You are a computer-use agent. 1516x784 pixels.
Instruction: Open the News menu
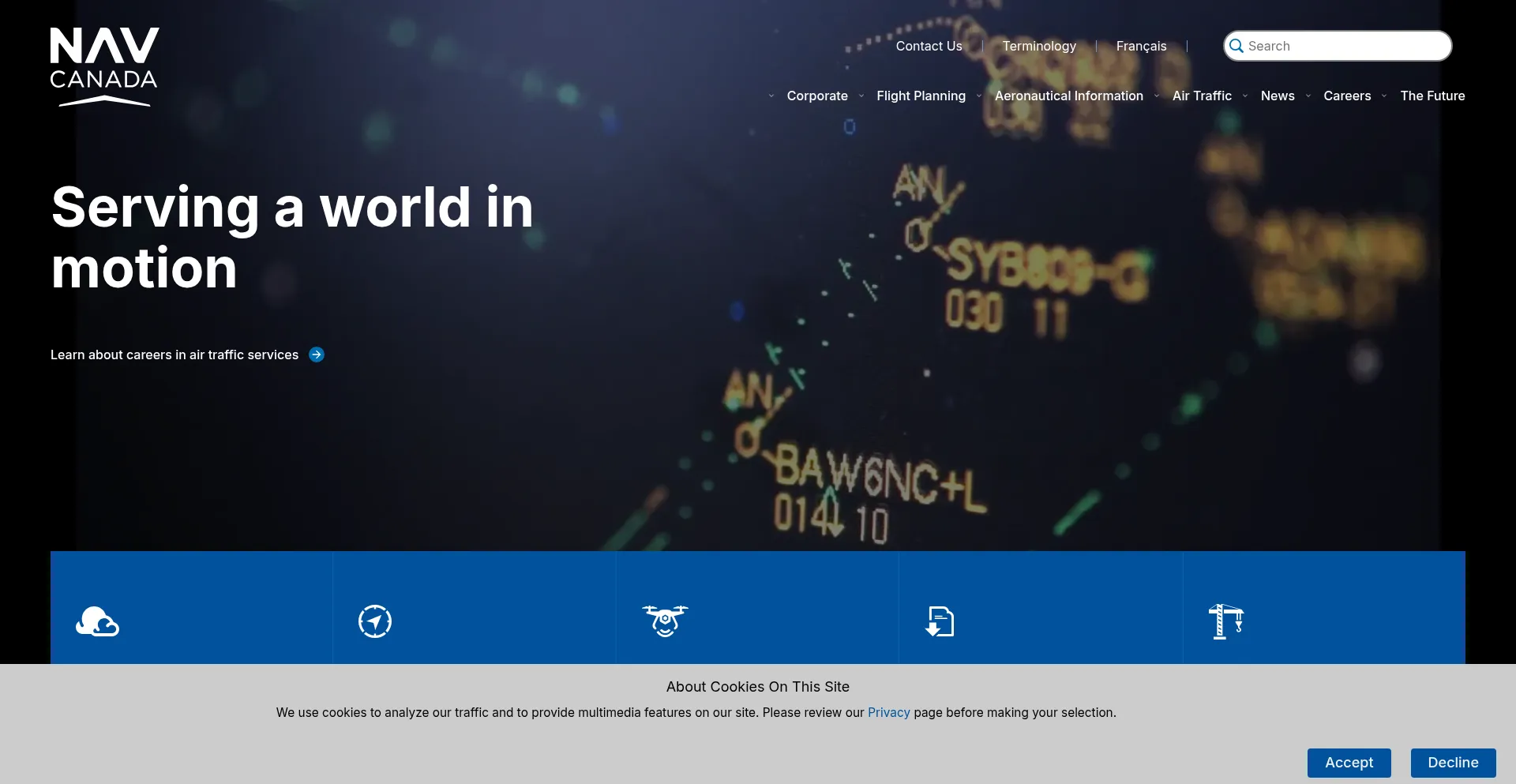(x=1279, y=96)
